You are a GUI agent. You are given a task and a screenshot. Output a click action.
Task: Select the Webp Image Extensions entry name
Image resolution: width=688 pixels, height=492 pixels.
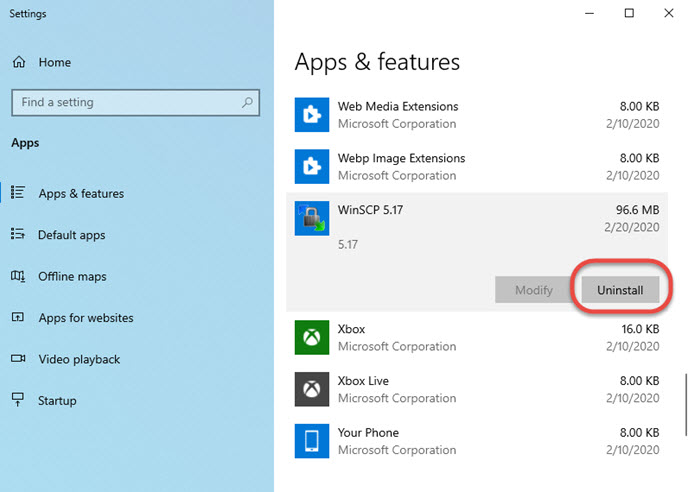(401, 158)
